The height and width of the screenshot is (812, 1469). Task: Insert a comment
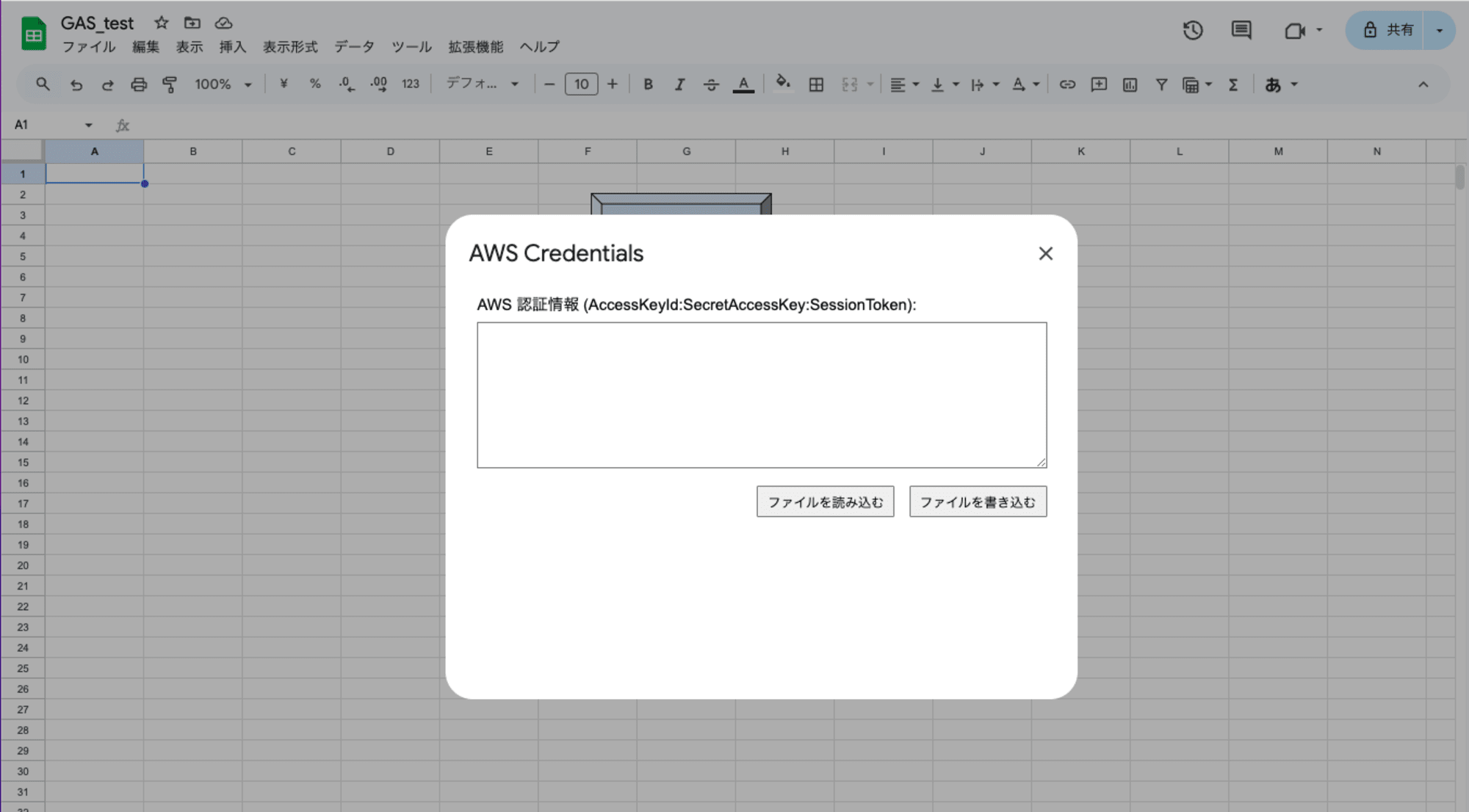[x=1099, y=84]
